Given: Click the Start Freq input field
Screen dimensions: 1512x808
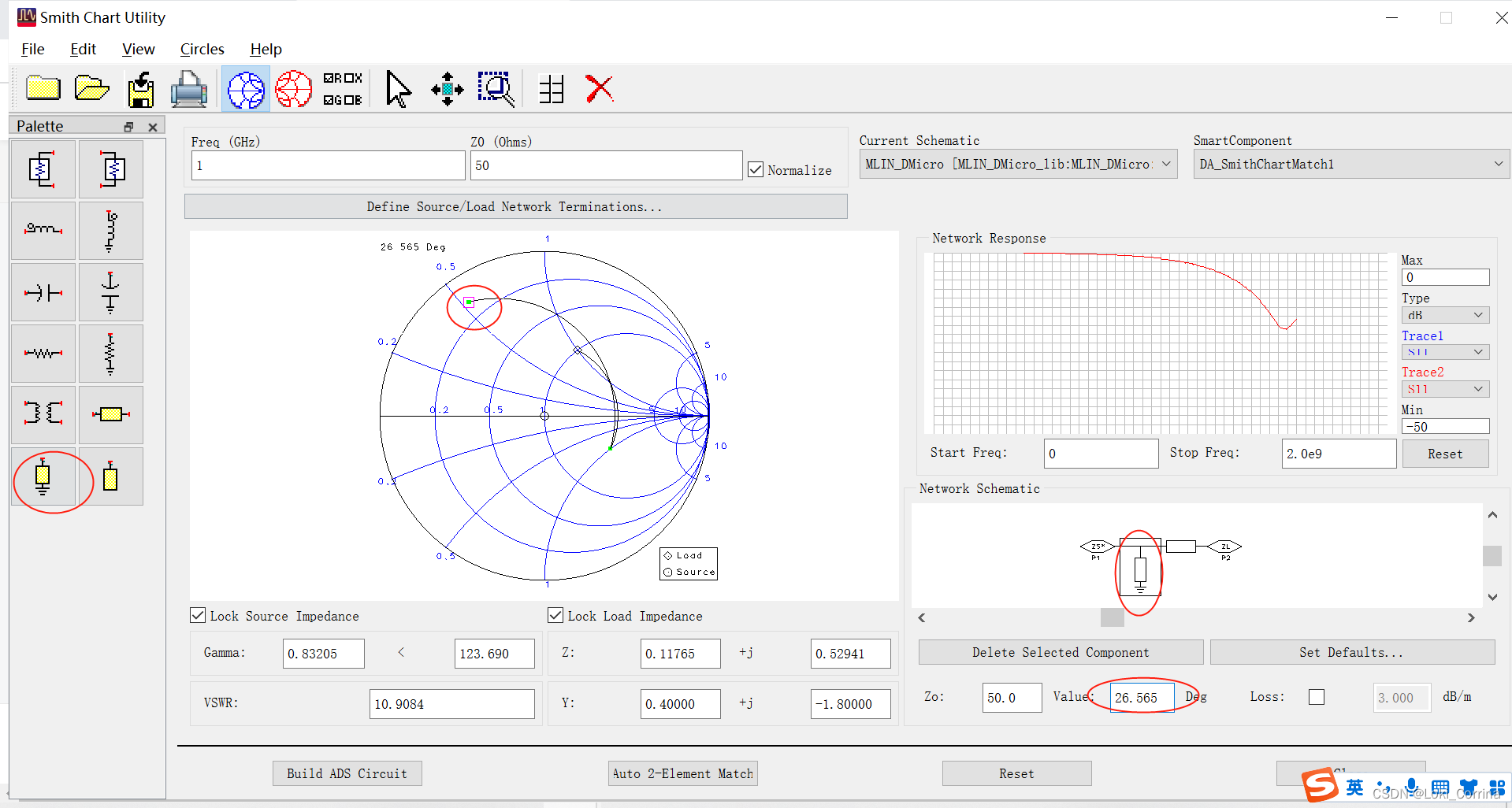Looking at the screenshot, I should click(1101, 454).
